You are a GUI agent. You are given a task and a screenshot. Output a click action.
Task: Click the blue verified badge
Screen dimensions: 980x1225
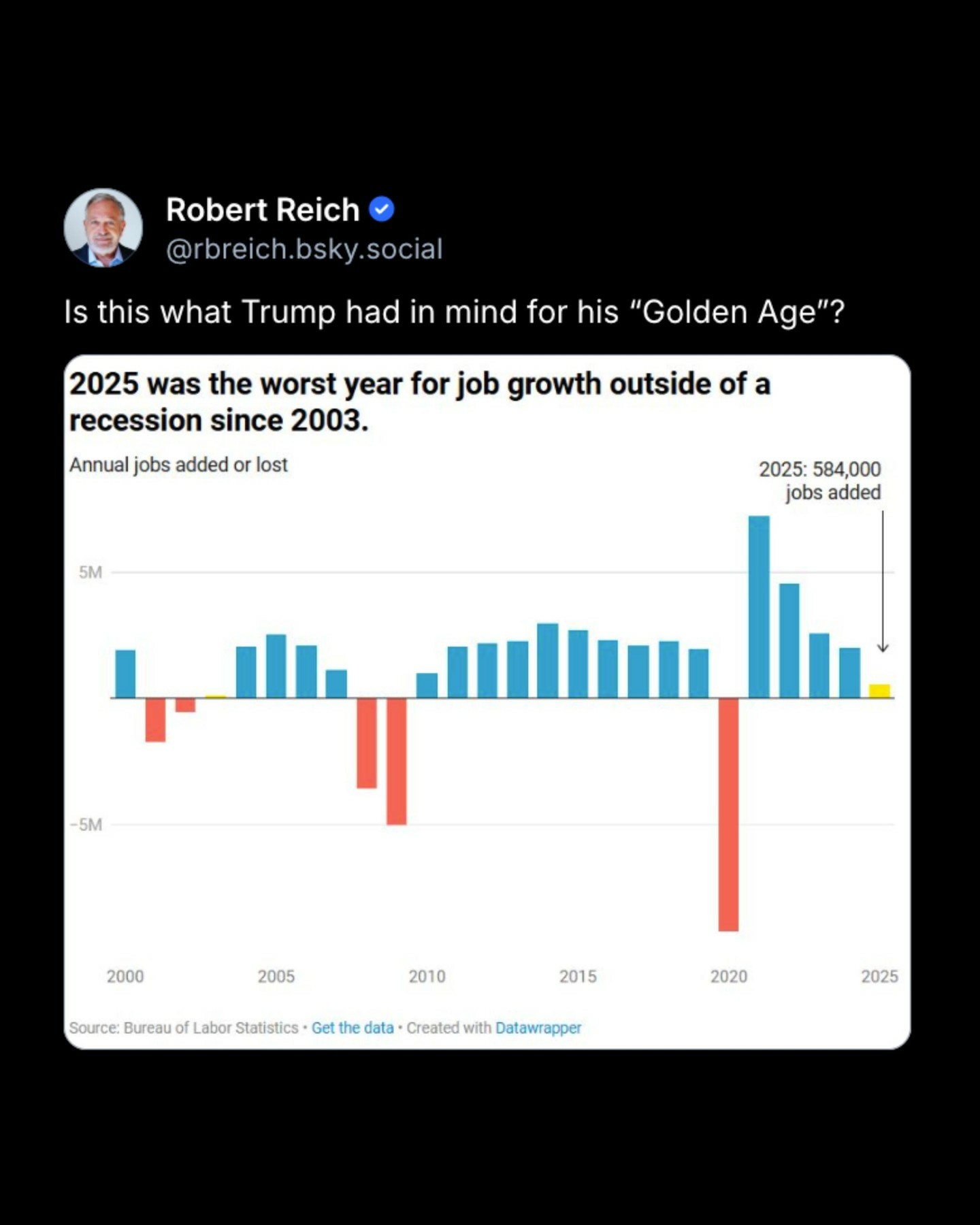(x=382, y=210)
